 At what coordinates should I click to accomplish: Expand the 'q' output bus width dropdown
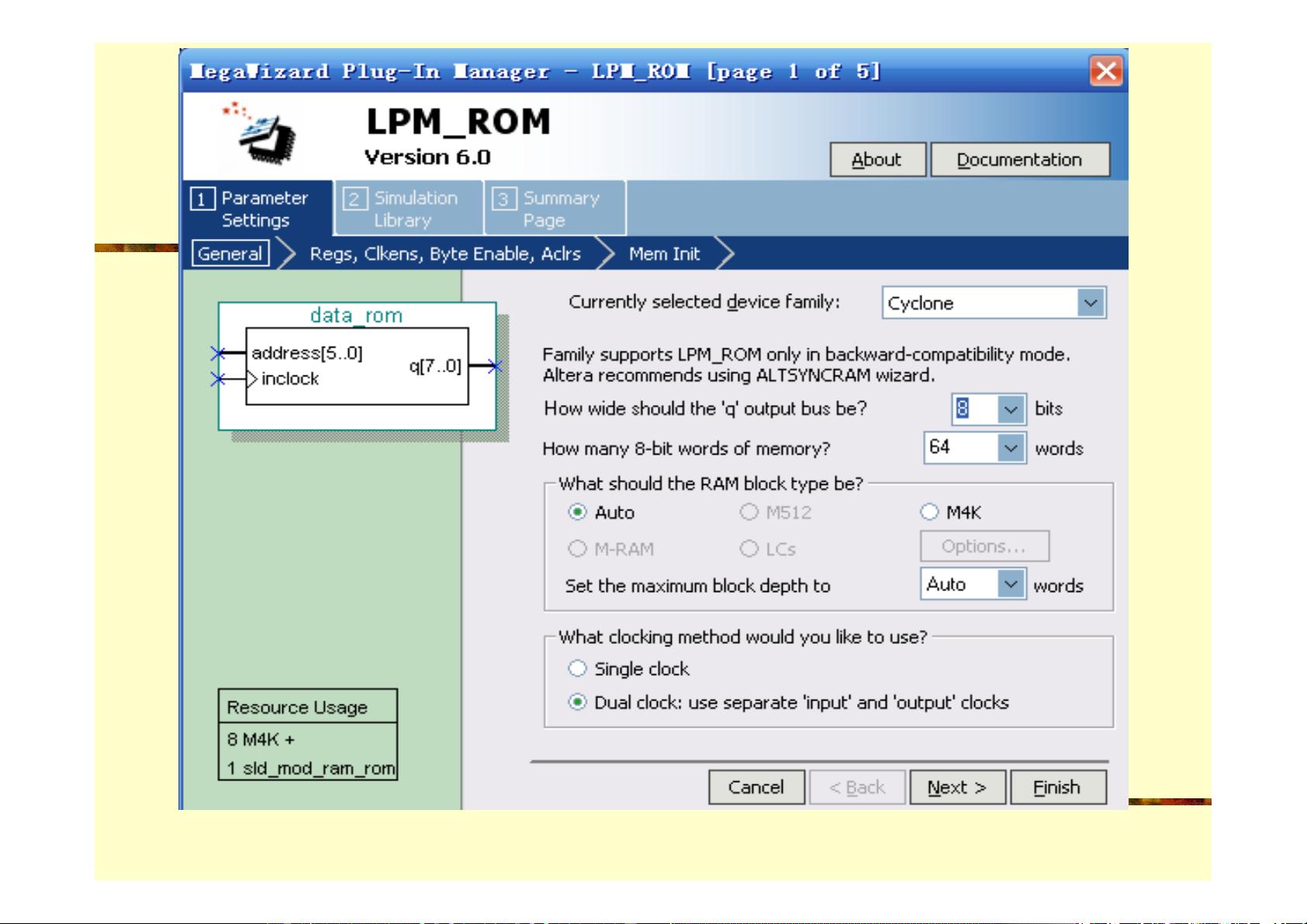tap(1010, 409)
